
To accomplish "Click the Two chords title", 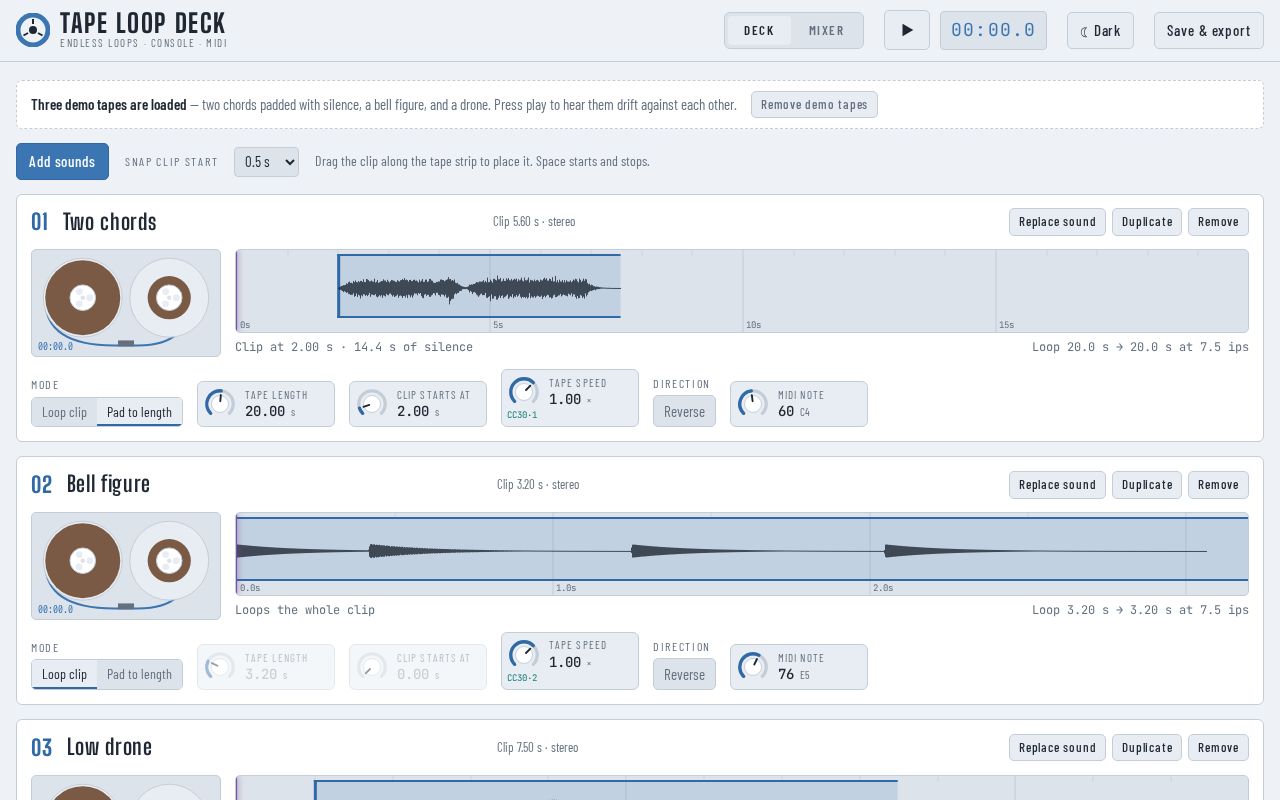I will 110,222.
